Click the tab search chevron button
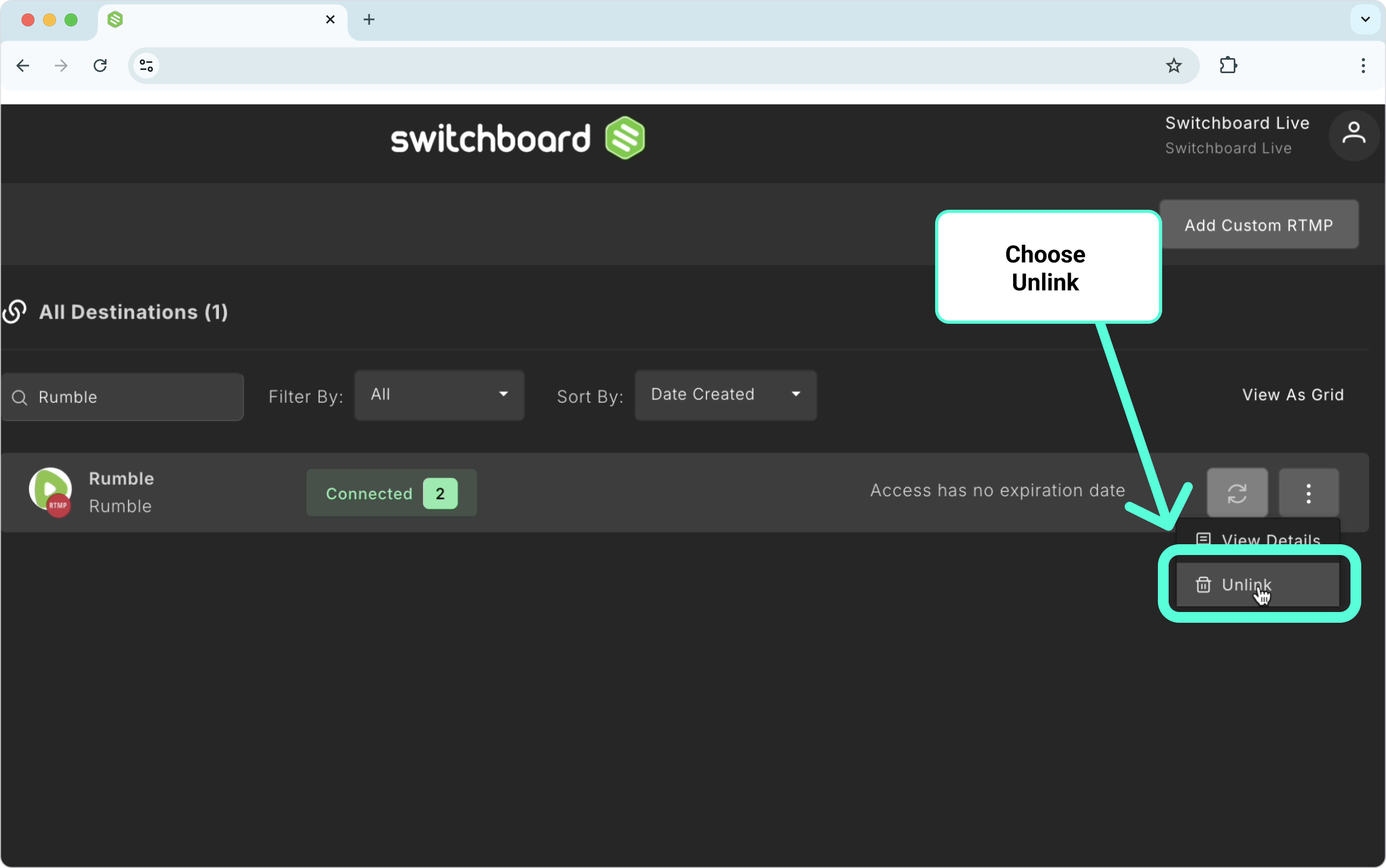The height and width of the screenshot is (868, 1386). [1366, 19]
